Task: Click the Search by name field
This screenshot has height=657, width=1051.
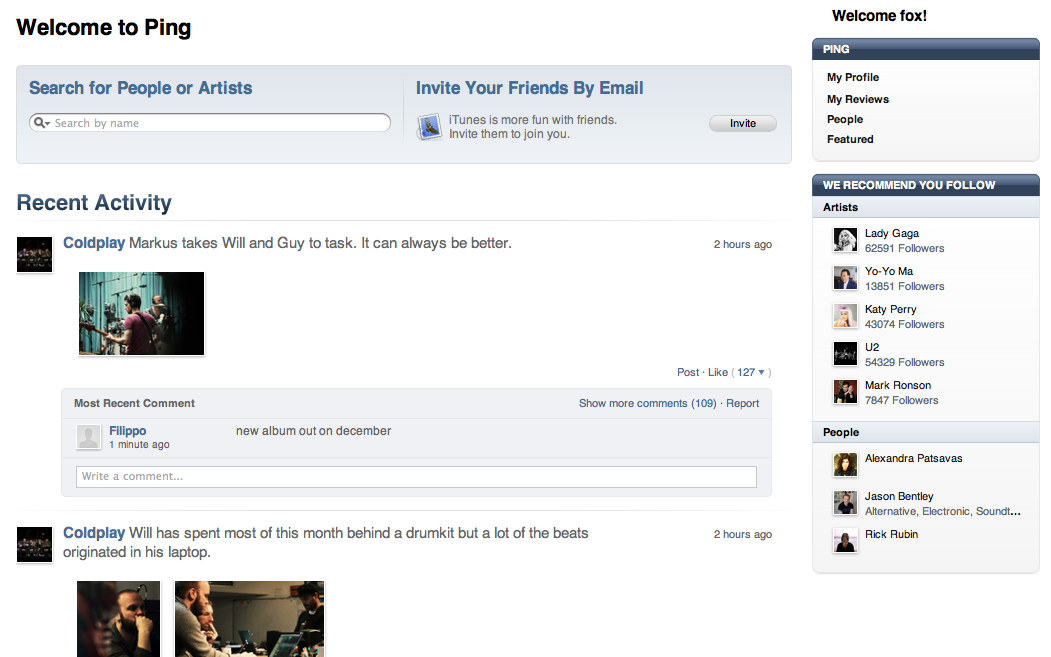Action: [x=210, y=123]
